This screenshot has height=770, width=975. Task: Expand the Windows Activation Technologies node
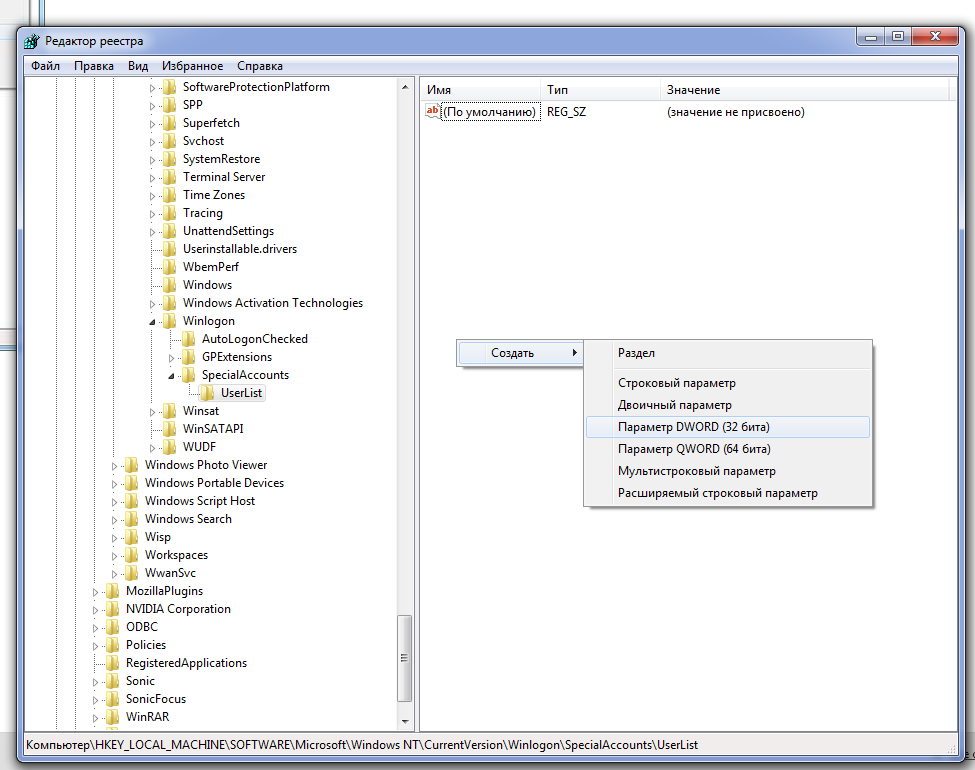click(x=152, y=304)
